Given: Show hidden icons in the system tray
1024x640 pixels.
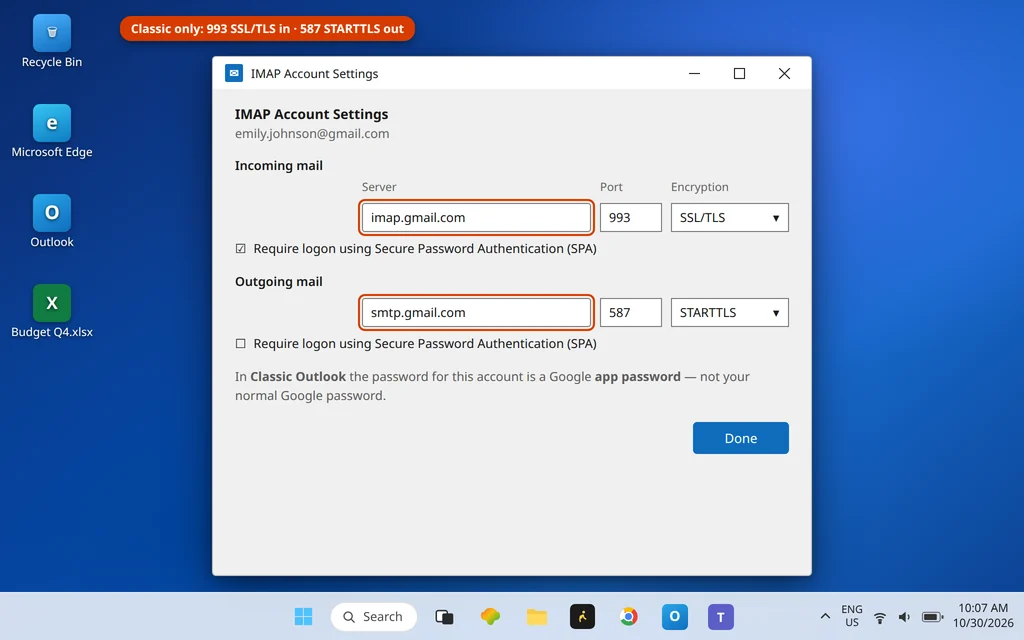Looking at the screenshot, I should coord(825,616).
